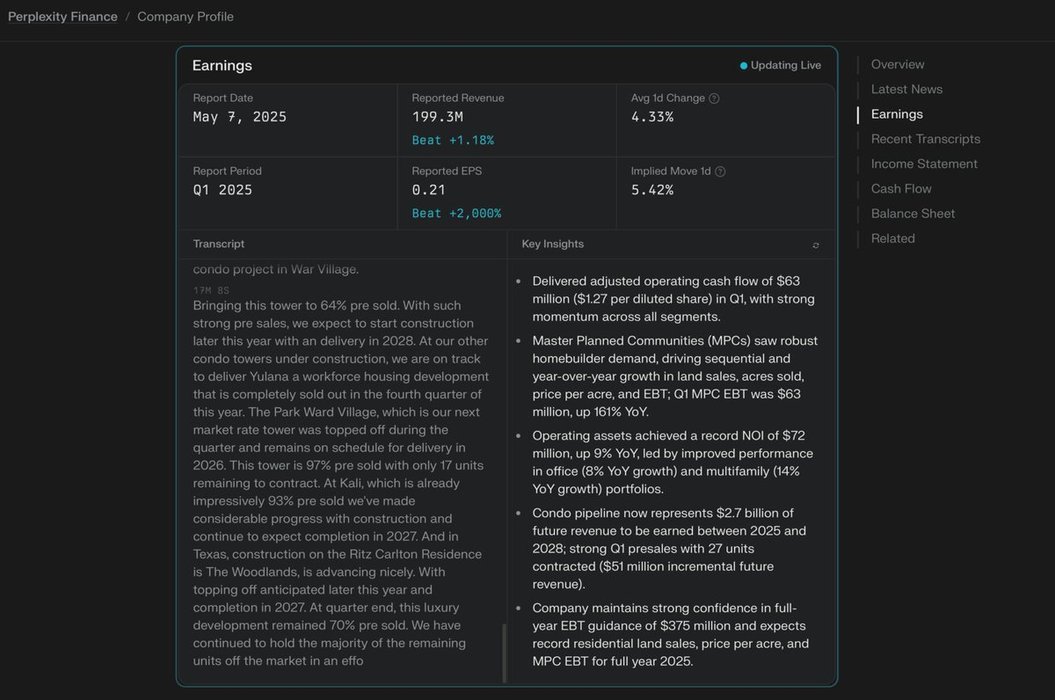Screen dimensions: 1055x700
Task: View the Balance Sheet section
Action: point(912,214)
